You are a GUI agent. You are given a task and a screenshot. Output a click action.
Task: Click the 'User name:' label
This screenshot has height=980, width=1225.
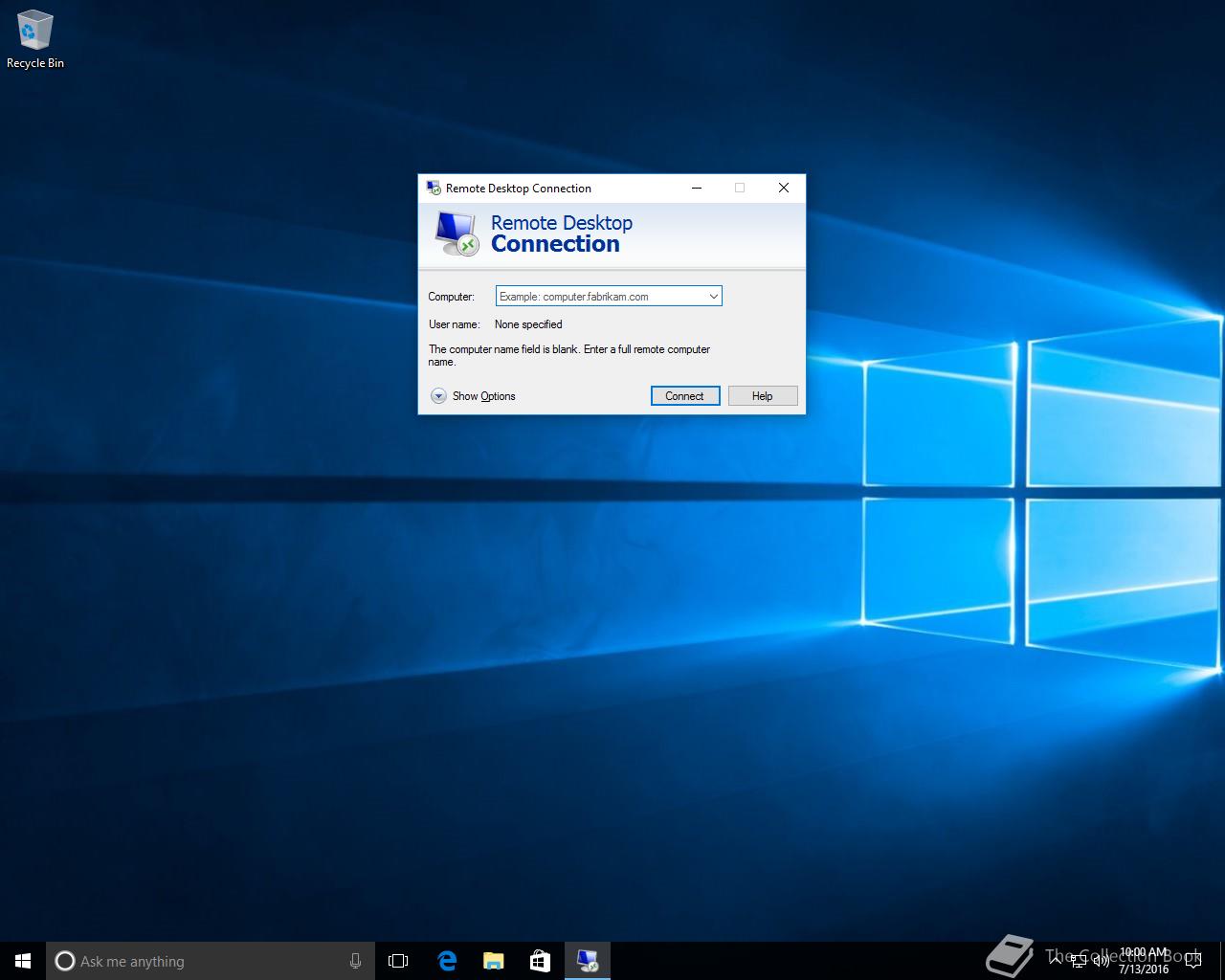click(454, 324)
